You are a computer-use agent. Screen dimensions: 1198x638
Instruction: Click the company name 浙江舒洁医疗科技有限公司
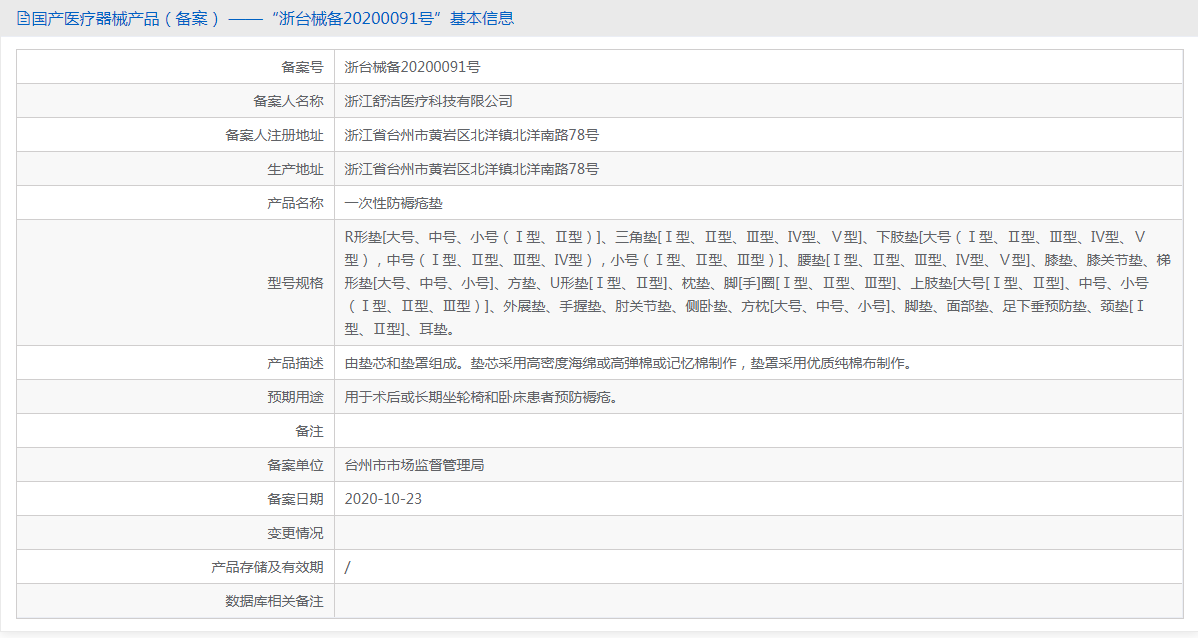click(428, 101)
